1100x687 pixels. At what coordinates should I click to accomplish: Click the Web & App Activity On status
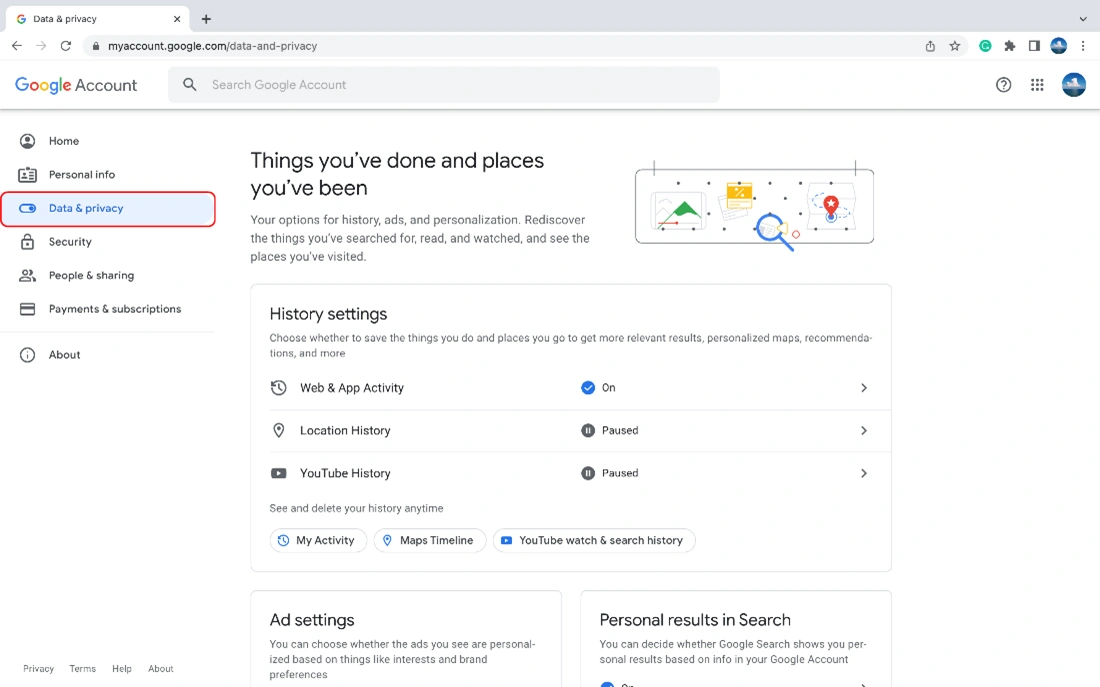coord(598,388)
